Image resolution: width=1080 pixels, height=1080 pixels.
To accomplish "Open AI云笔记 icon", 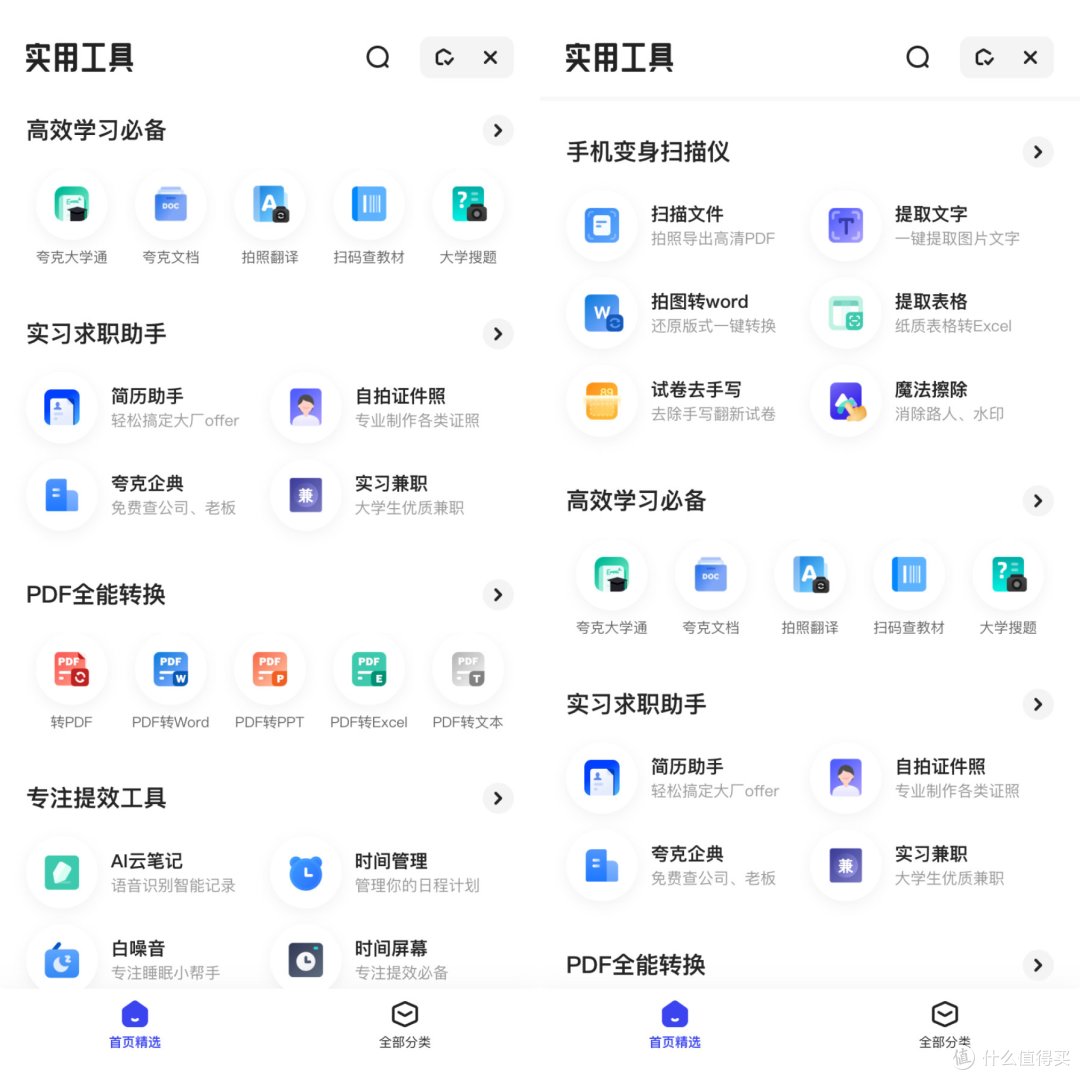I will [x=62, y=872].
